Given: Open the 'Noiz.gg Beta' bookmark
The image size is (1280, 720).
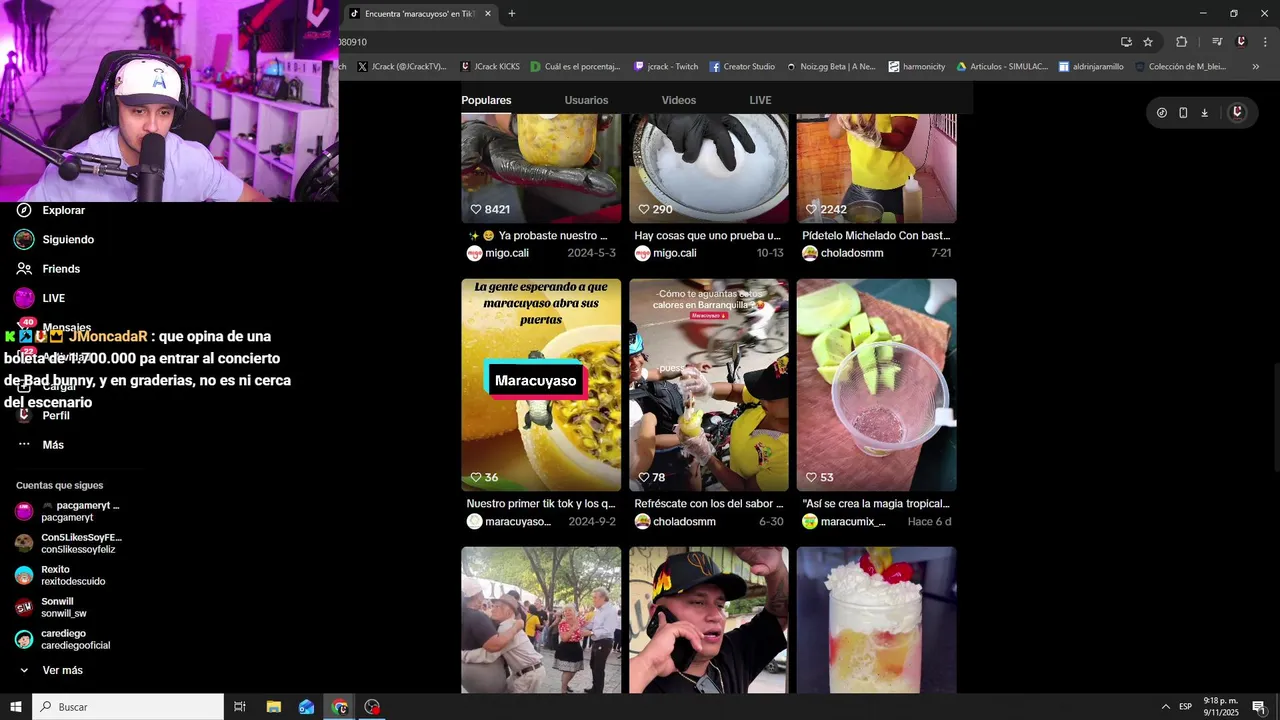Looking at the screenshot, I should [831, 67].
